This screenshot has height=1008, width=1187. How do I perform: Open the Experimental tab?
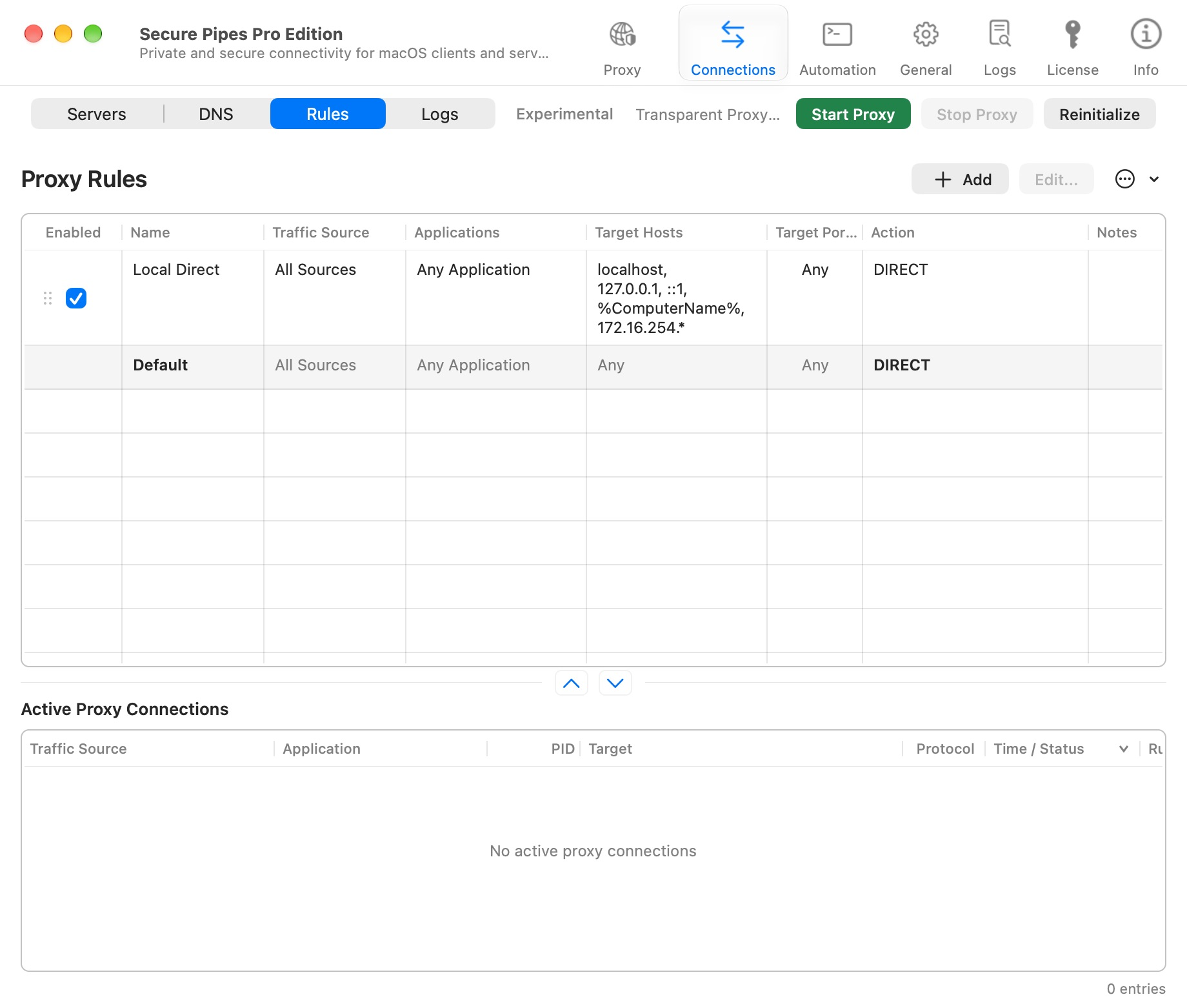click(564, 114)
